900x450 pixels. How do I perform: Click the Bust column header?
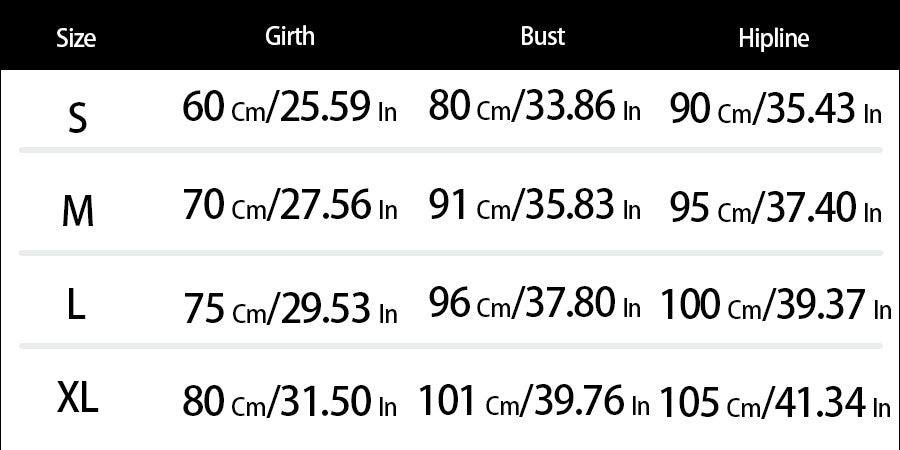[543, 36]
